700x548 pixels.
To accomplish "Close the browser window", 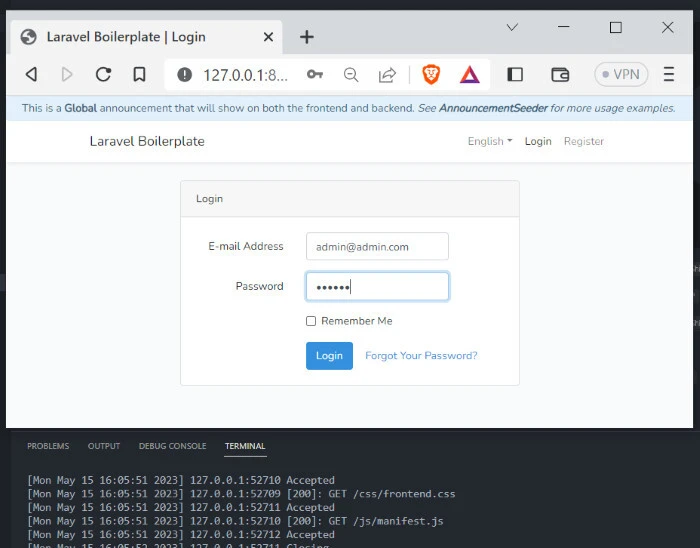I will [667, 27].
